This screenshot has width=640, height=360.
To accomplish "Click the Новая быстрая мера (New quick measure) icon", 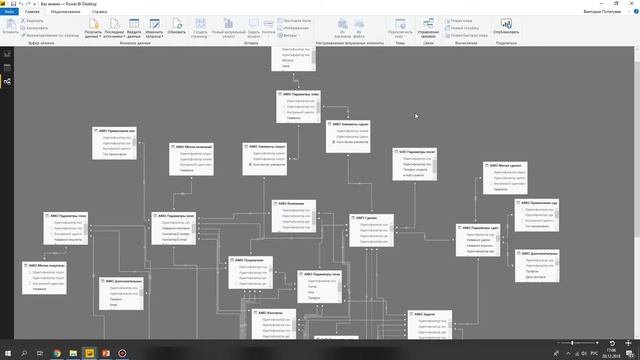I will click(447, 35).
